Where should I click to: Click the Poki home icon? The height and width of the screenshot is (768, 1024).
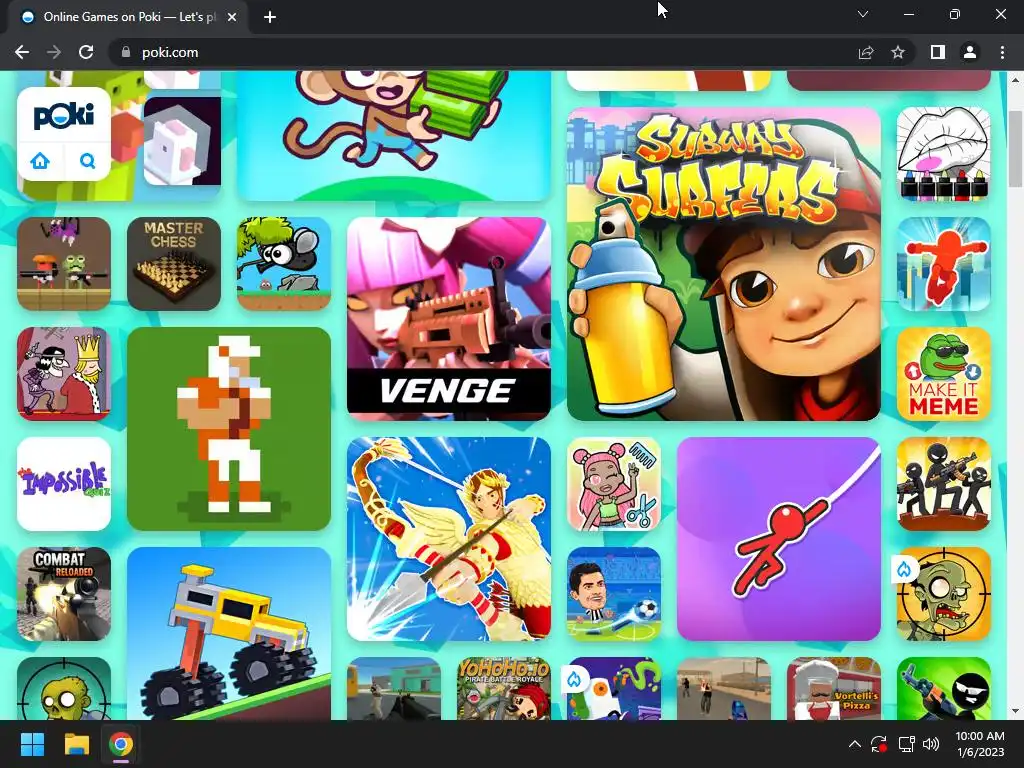click(40, 161)
